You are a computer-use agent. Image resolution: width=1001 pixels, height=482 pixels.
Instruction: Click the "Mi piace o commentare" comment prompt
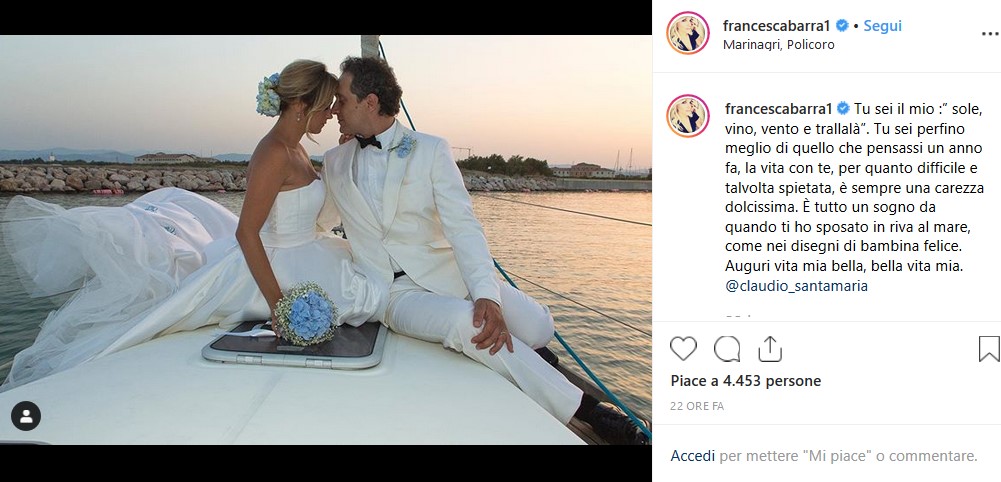[848, 456]
